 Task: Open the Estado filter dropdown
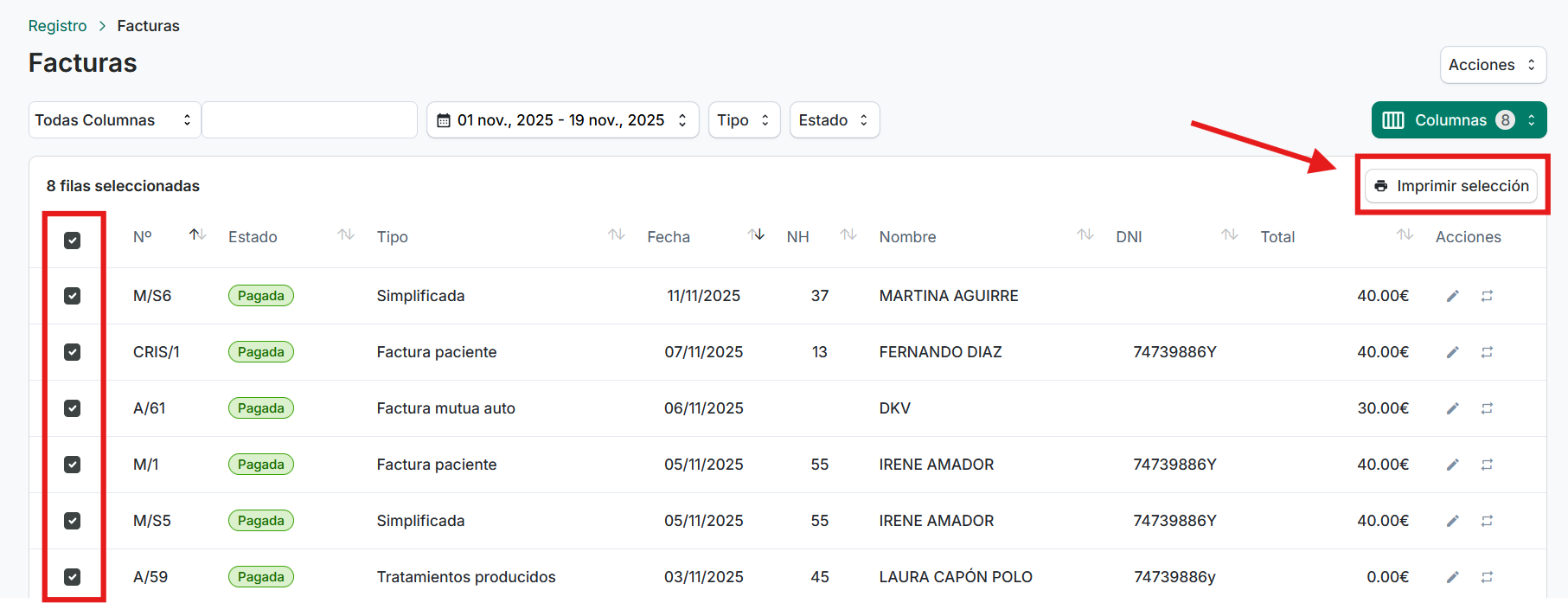tap(834, 120)
